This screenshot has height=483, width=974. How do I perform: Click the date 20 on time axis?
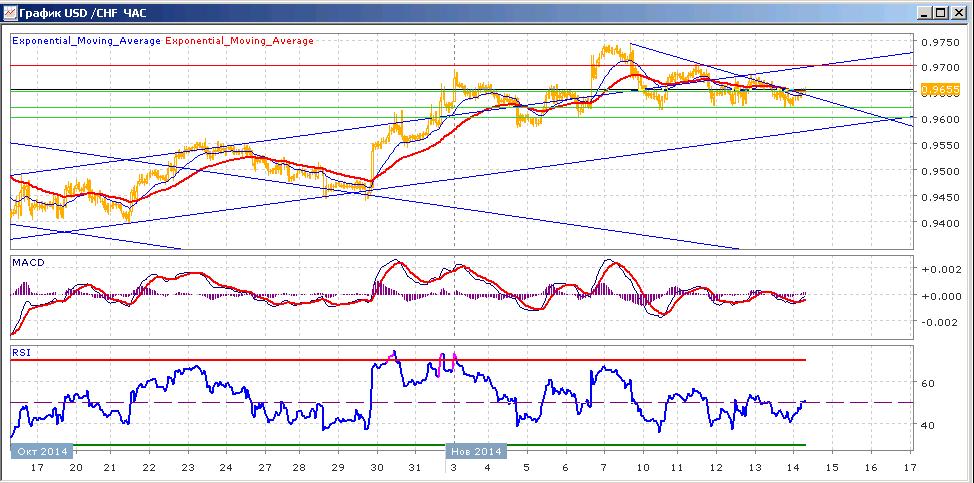pos(75,467)
